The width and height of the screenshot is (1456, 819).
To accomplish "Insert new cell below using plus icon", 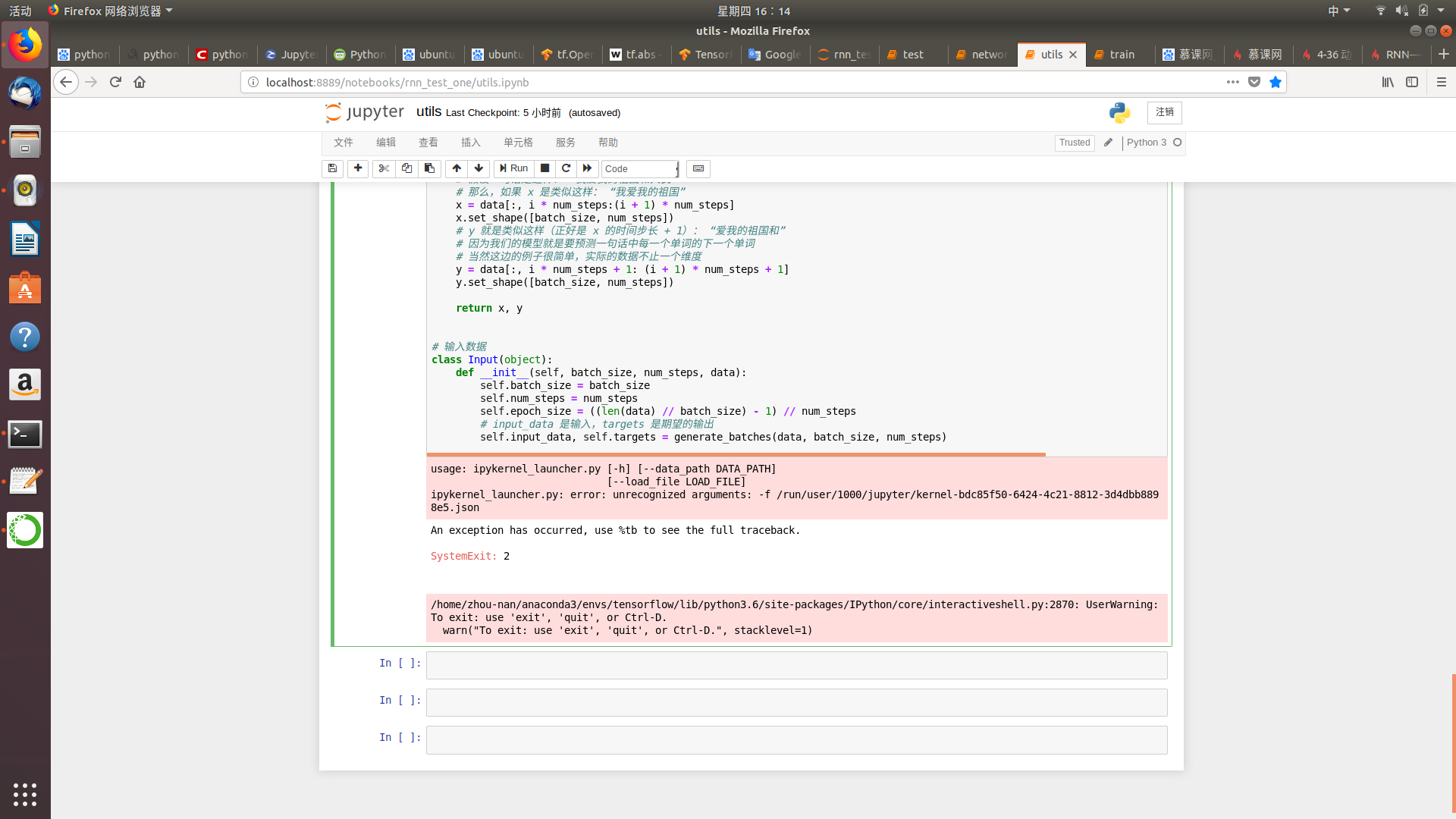I will coord(358,168).
